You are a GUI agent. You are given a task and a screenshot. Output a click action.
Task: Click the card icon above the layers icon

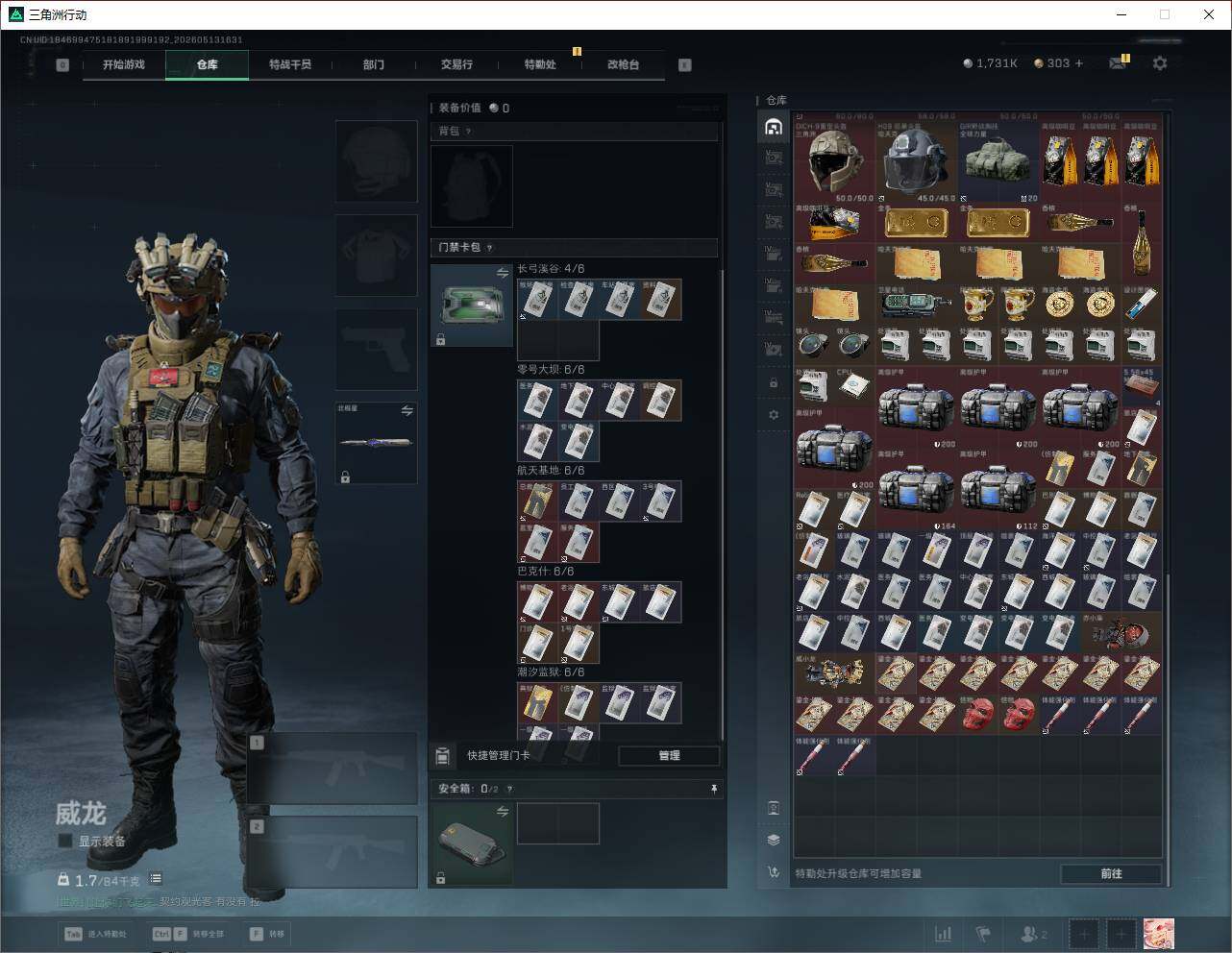click(774, 808)
